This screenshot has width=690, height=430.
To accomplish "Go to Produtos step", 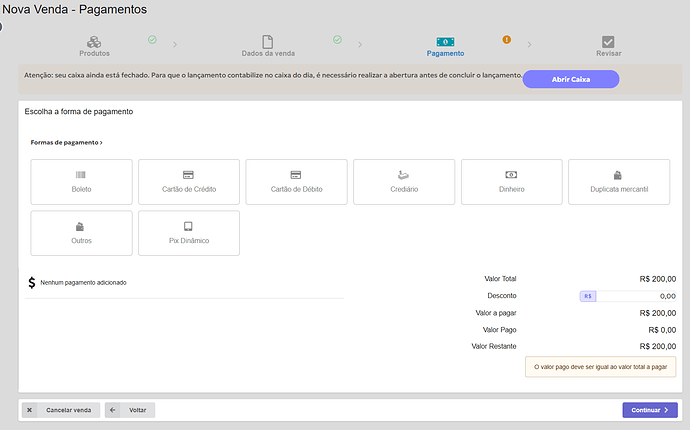I will point(94,46).
